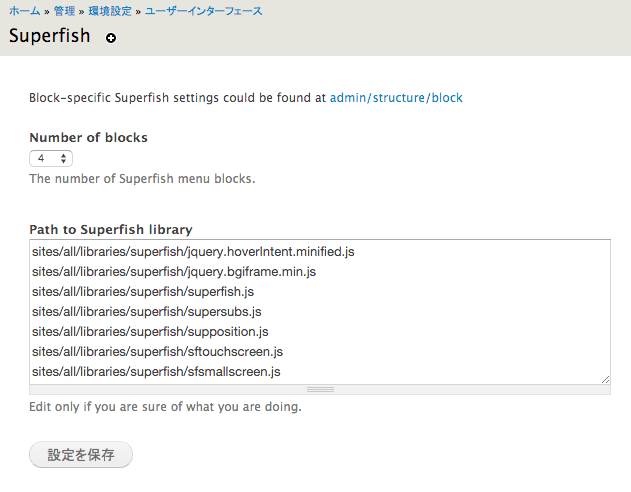This screenshot has height=492, width=631.
Task: Click the Superfish page title
Action: pos(49,36)
